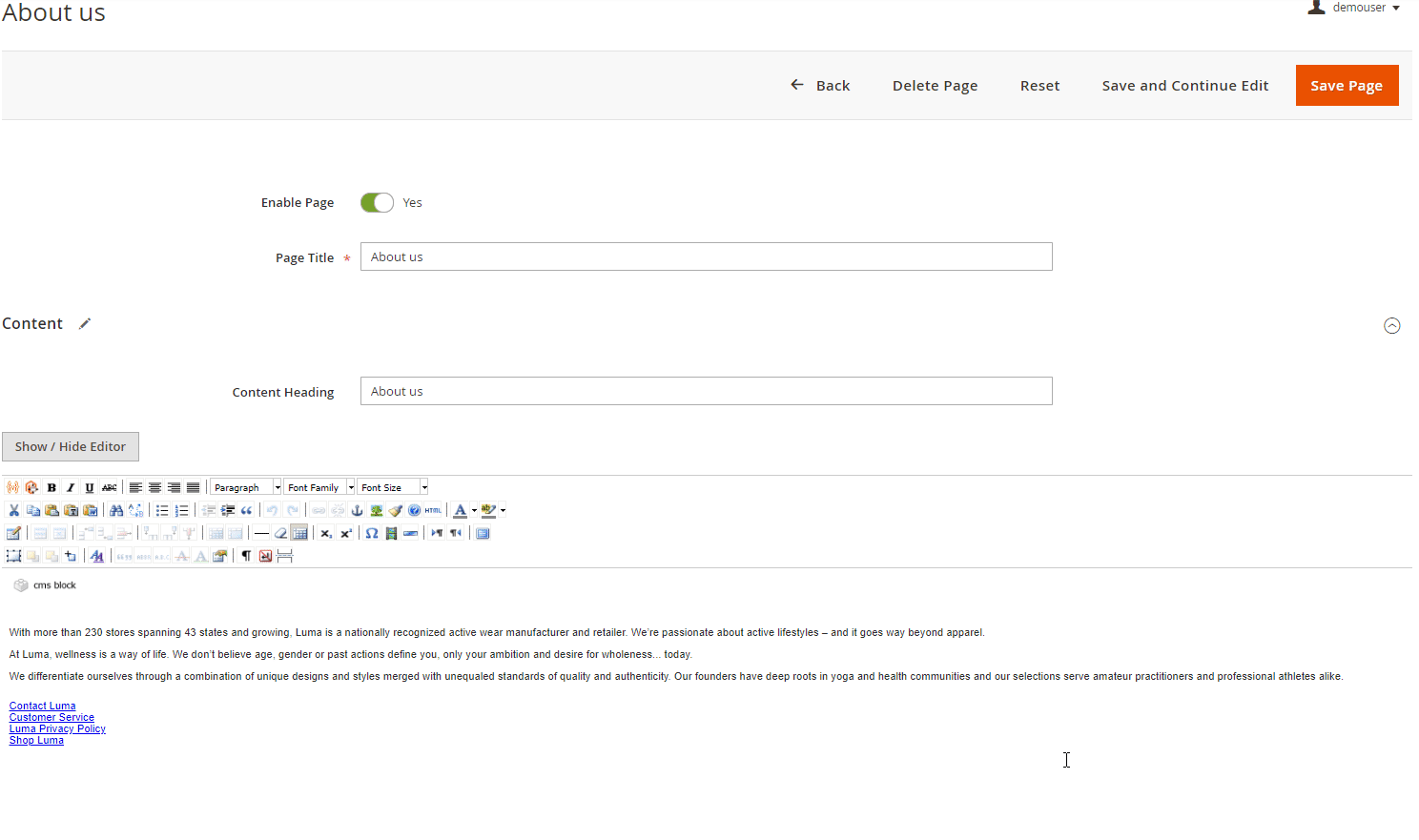Insert an unordered bullet list

click(162, 510)
